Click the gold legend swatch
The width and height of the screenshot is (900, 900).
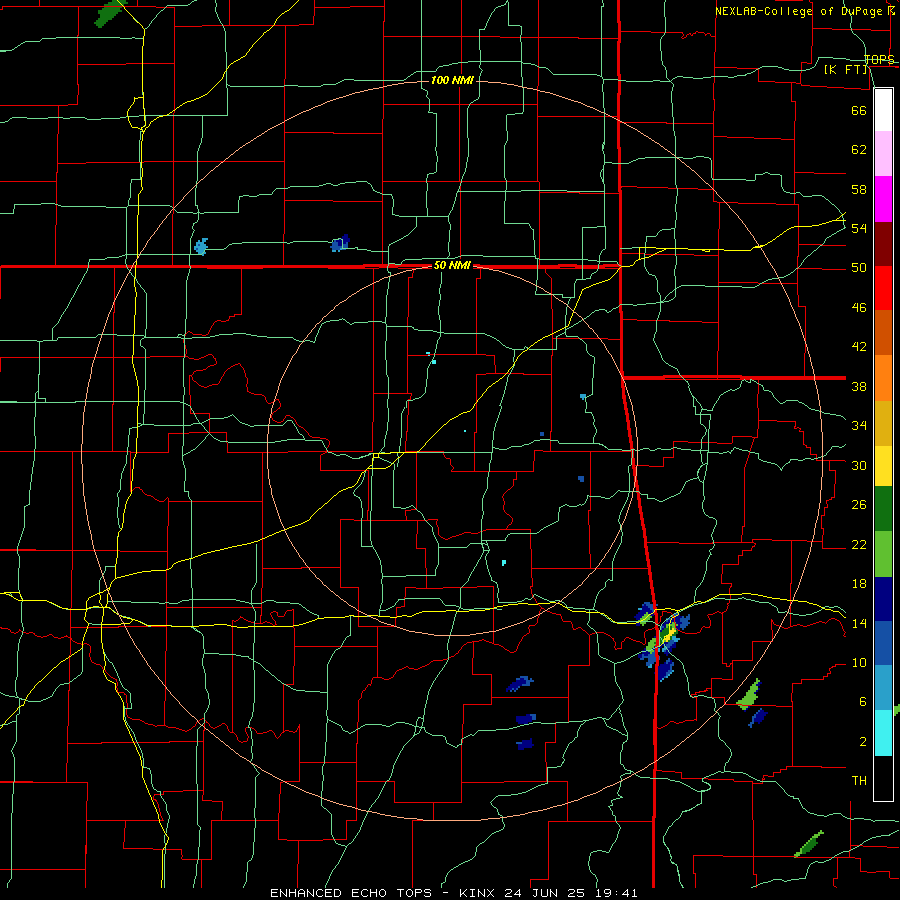883,423
